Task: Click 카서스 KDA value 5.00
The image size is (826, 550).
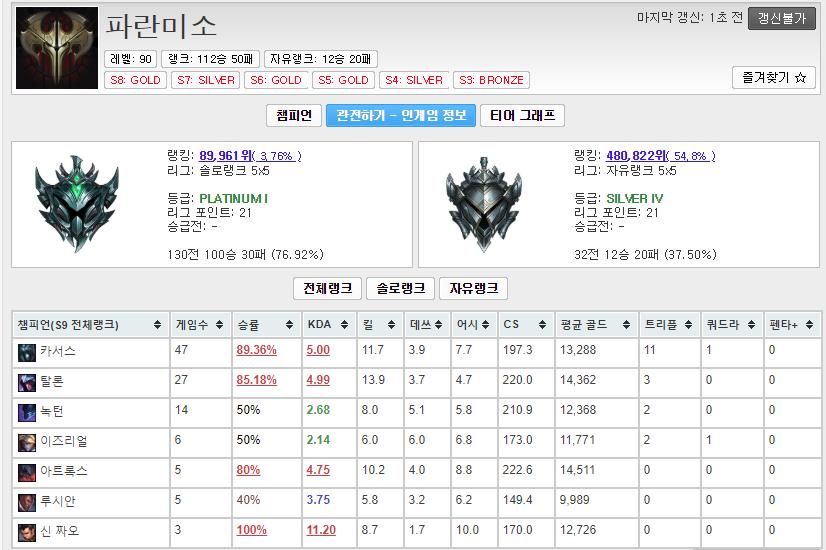Action: (318, 350)
